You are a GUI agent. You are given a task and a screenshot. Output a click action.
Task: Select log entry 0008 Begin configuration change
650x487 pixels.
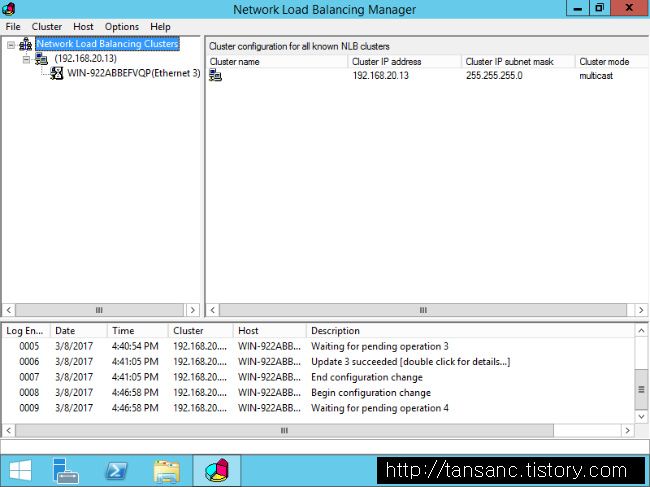318,393
